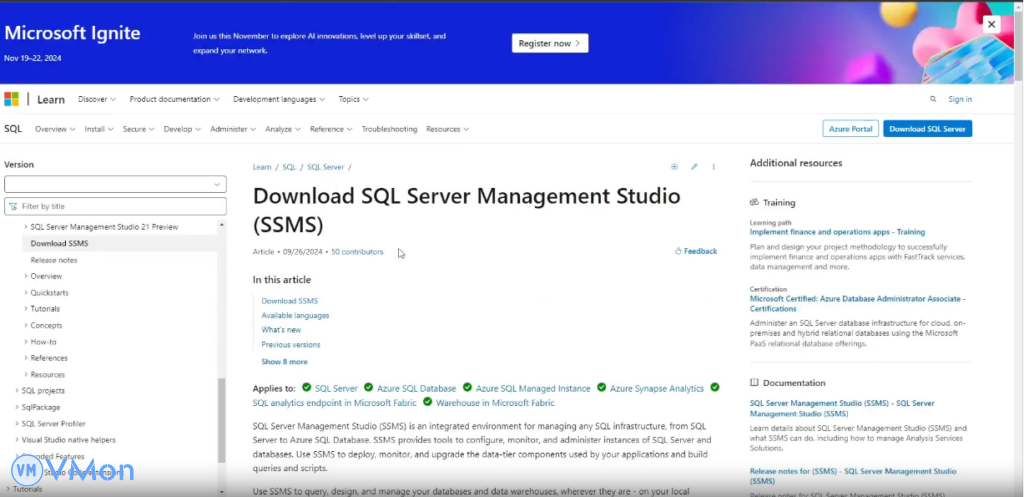Click Register now on the banner

(550, 43)
